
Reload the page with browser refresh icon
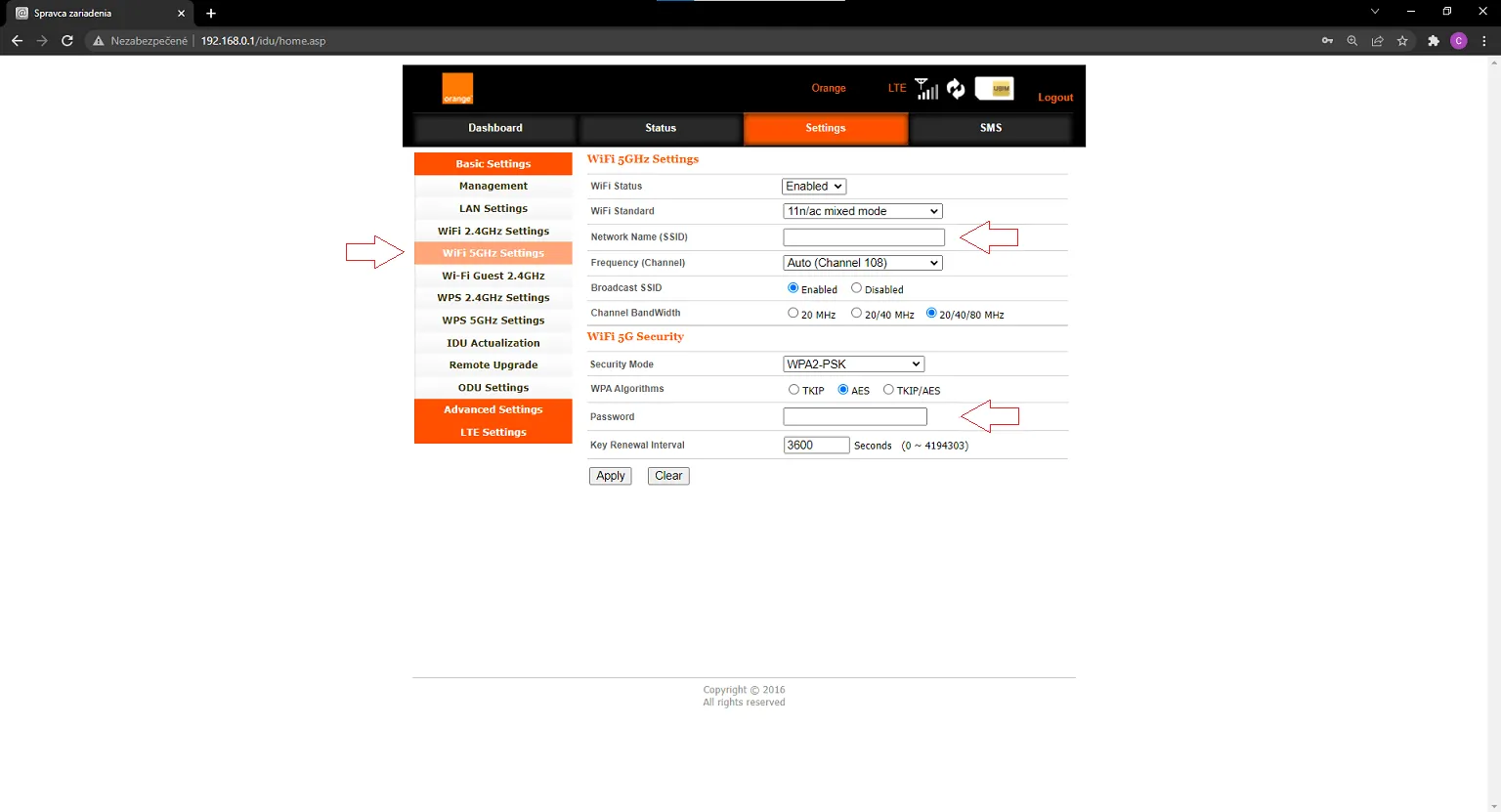pos(67,41)
